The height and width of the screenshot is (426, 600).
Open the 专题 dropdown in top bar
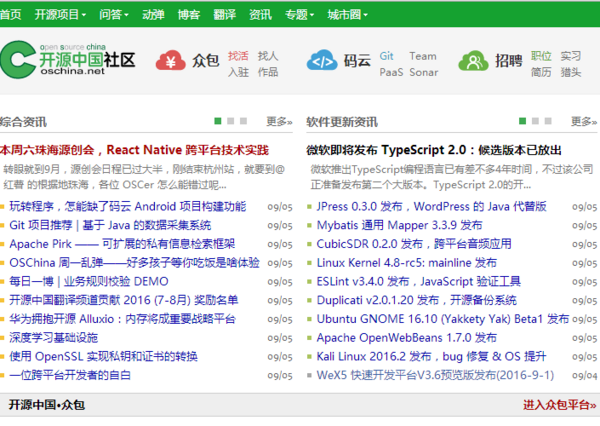(x=299, y=15)
